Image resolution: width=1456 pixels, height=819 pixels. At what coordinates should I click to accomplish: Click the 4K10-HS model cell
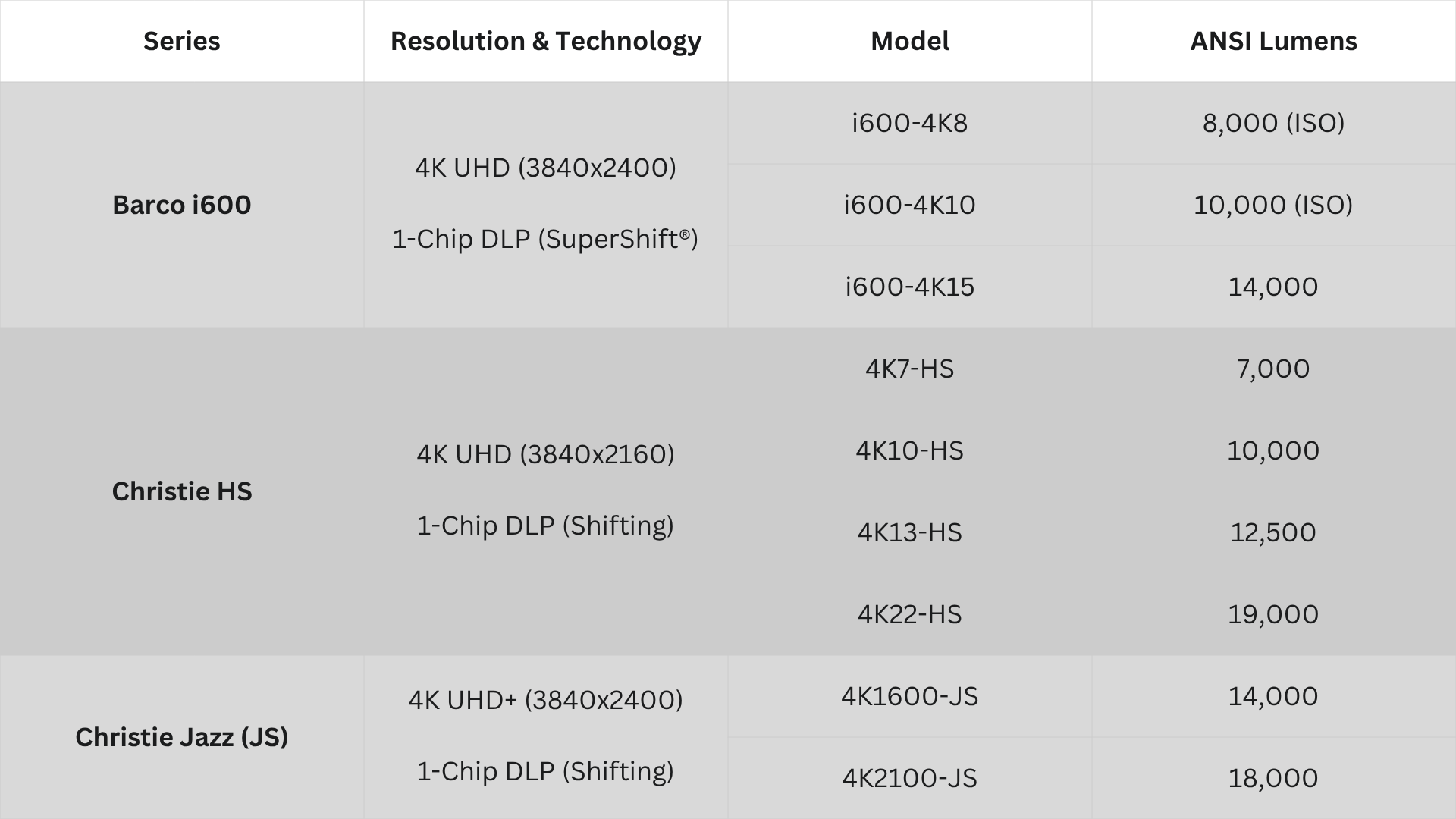[910, 450]
